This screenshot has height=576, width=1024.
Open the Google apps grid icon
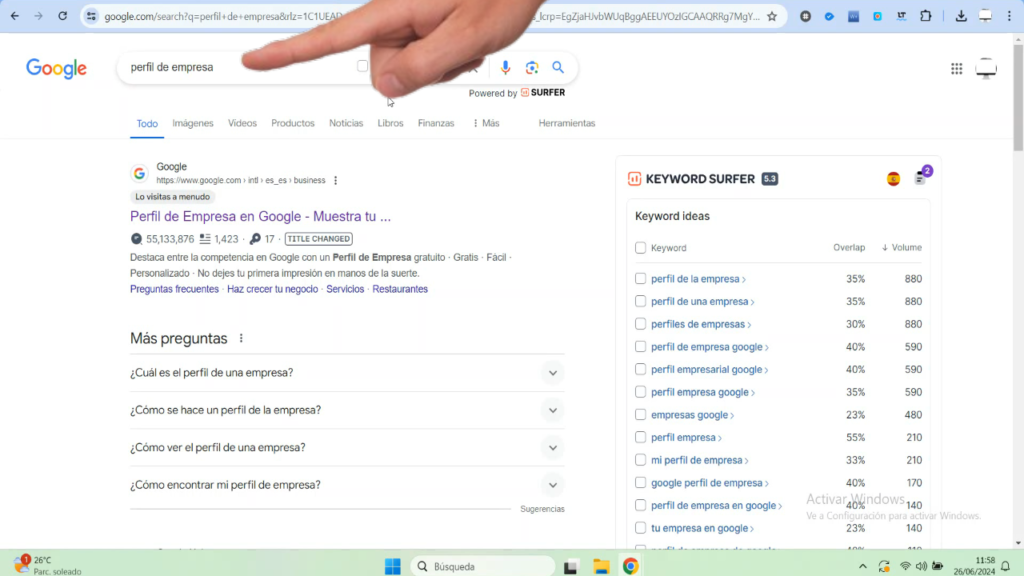(x=956, y=67)
